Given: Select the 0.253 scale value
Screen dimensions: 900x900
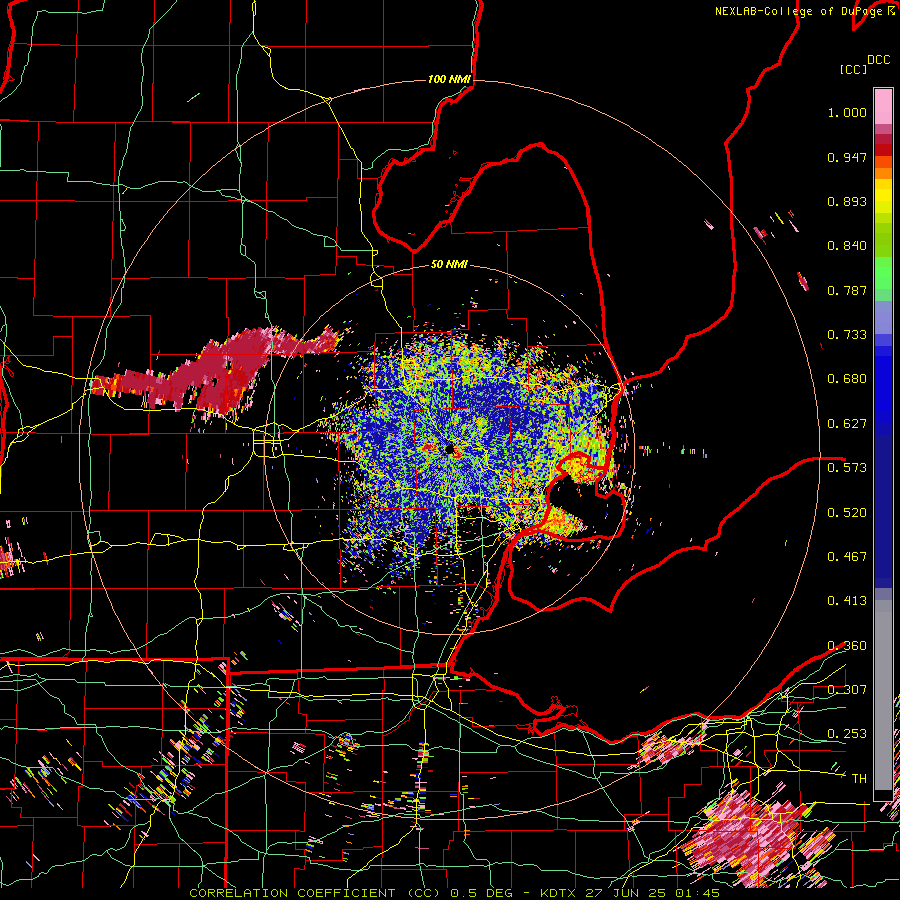Looking at the screenshot, I should click(x=847, y=734).
